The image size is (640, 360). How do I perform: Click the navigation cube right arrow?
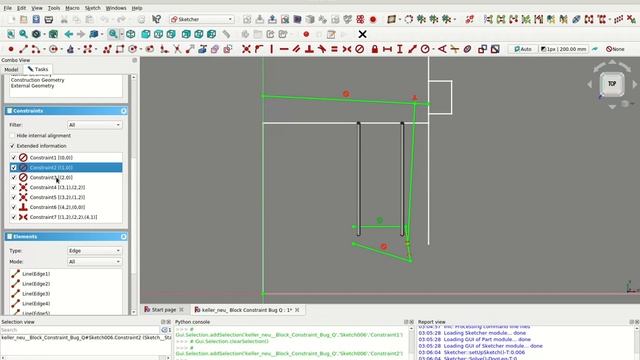point(635,84)
